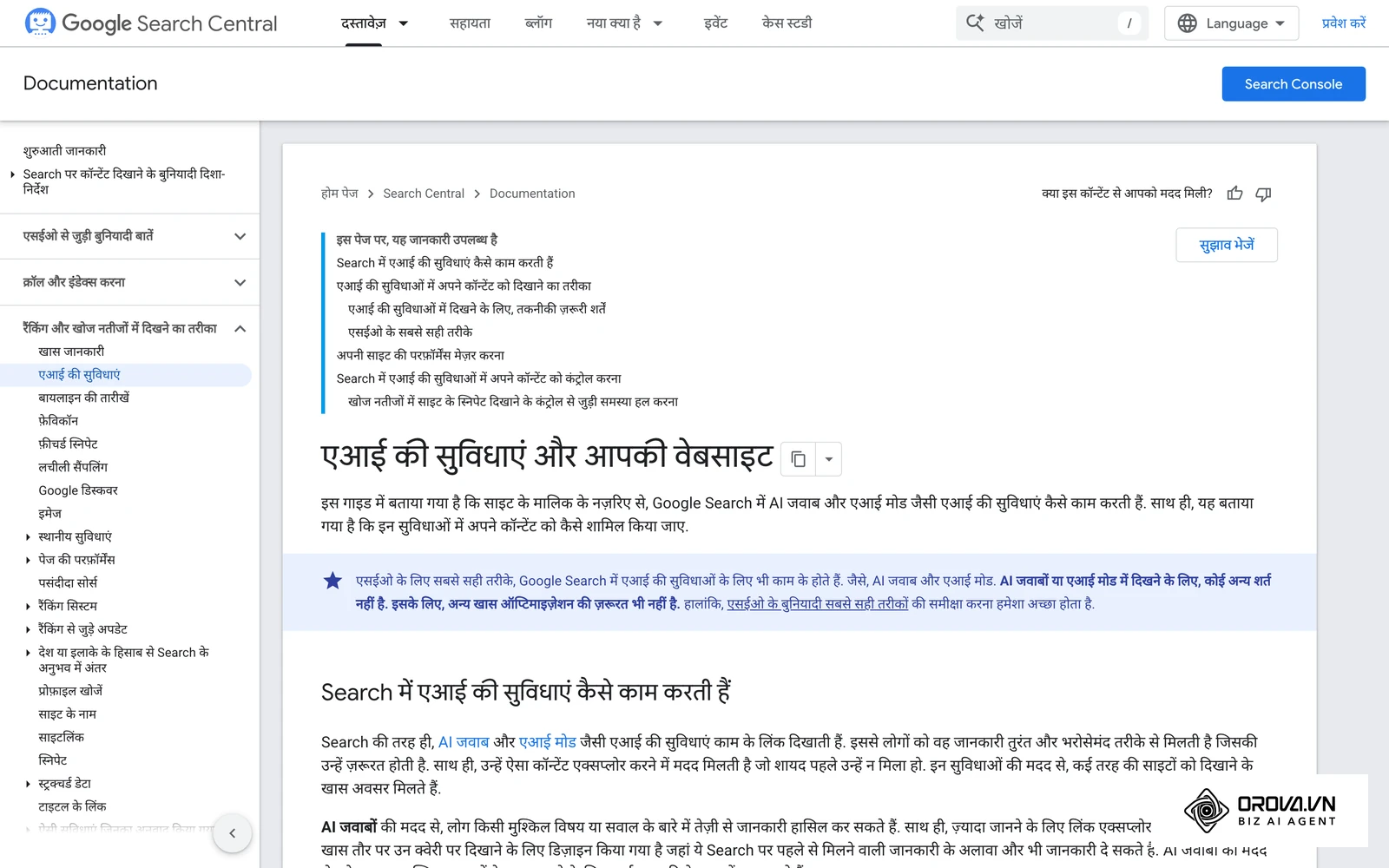Select फ़ीचर्ड स्निपेट in sidebar
This screenshot has width=1389, height=868.
68,444
